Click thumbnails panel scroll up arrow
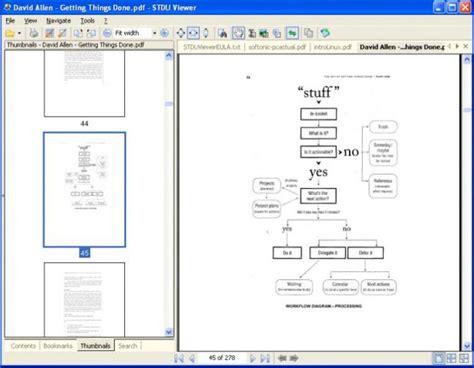The height and width of the screenshot is (368, 474). pos(169,55)
